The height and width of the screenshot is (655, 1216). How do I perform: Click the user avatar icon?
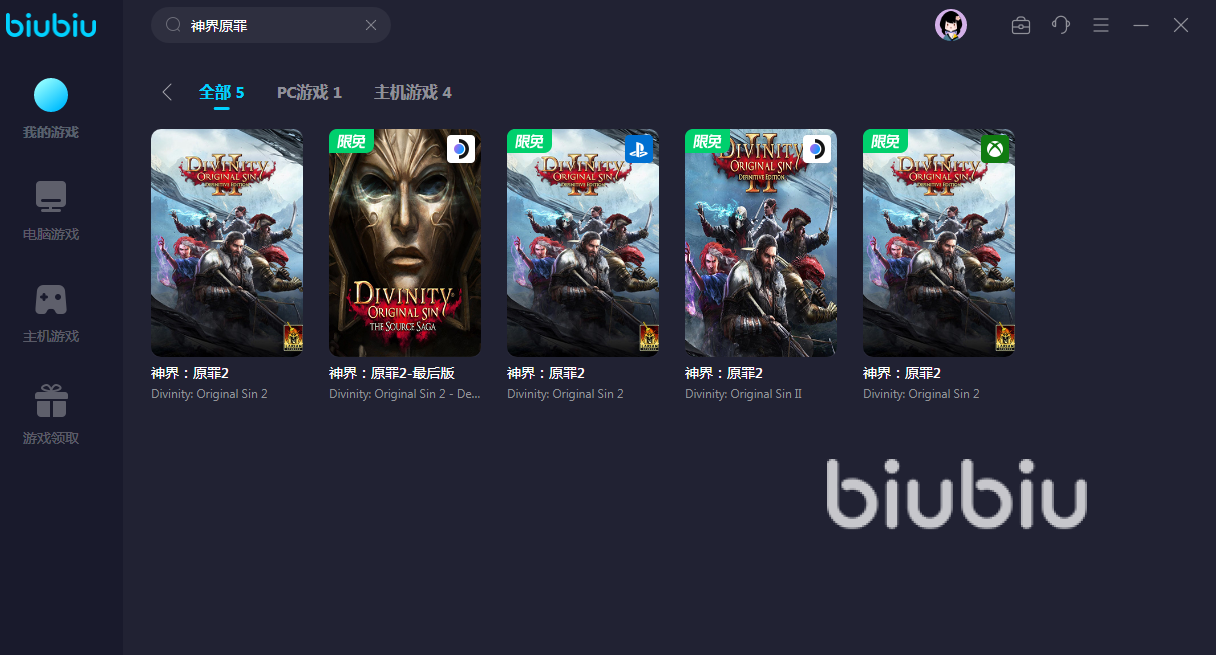(951, 25)
